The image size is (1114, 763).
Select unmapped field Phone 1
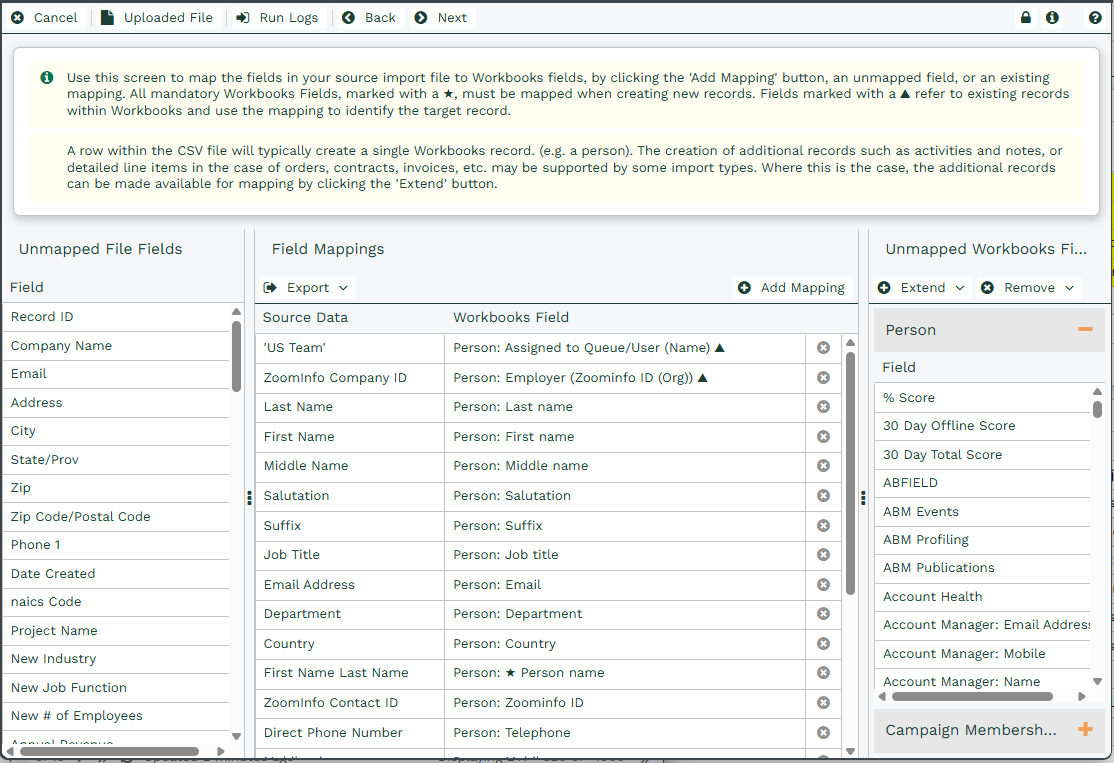116,545
